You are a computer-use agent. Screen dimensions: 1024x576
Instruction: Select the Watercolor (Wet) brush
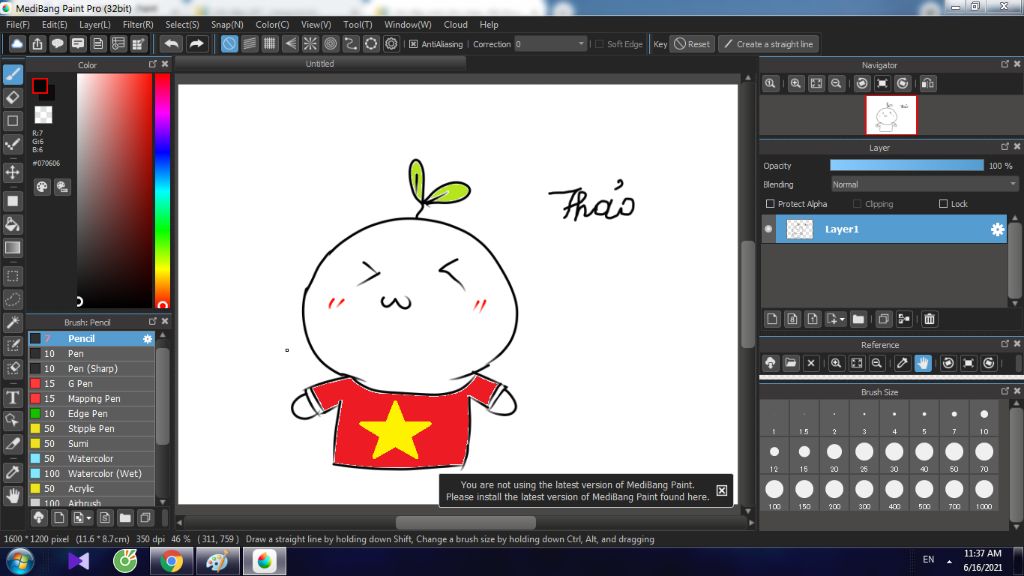91,473
